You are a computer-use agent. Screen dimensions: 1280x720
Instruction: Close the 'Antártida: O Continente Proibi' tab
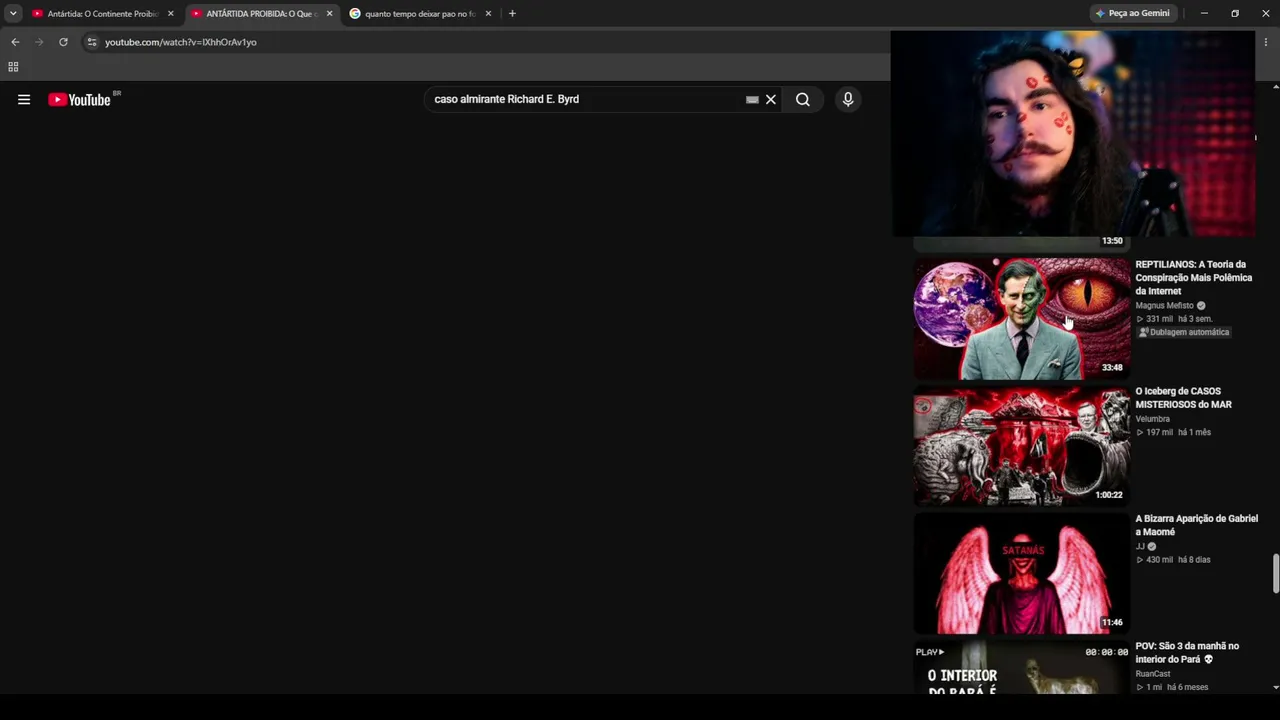pyautogui.click(x=171, y=14)
